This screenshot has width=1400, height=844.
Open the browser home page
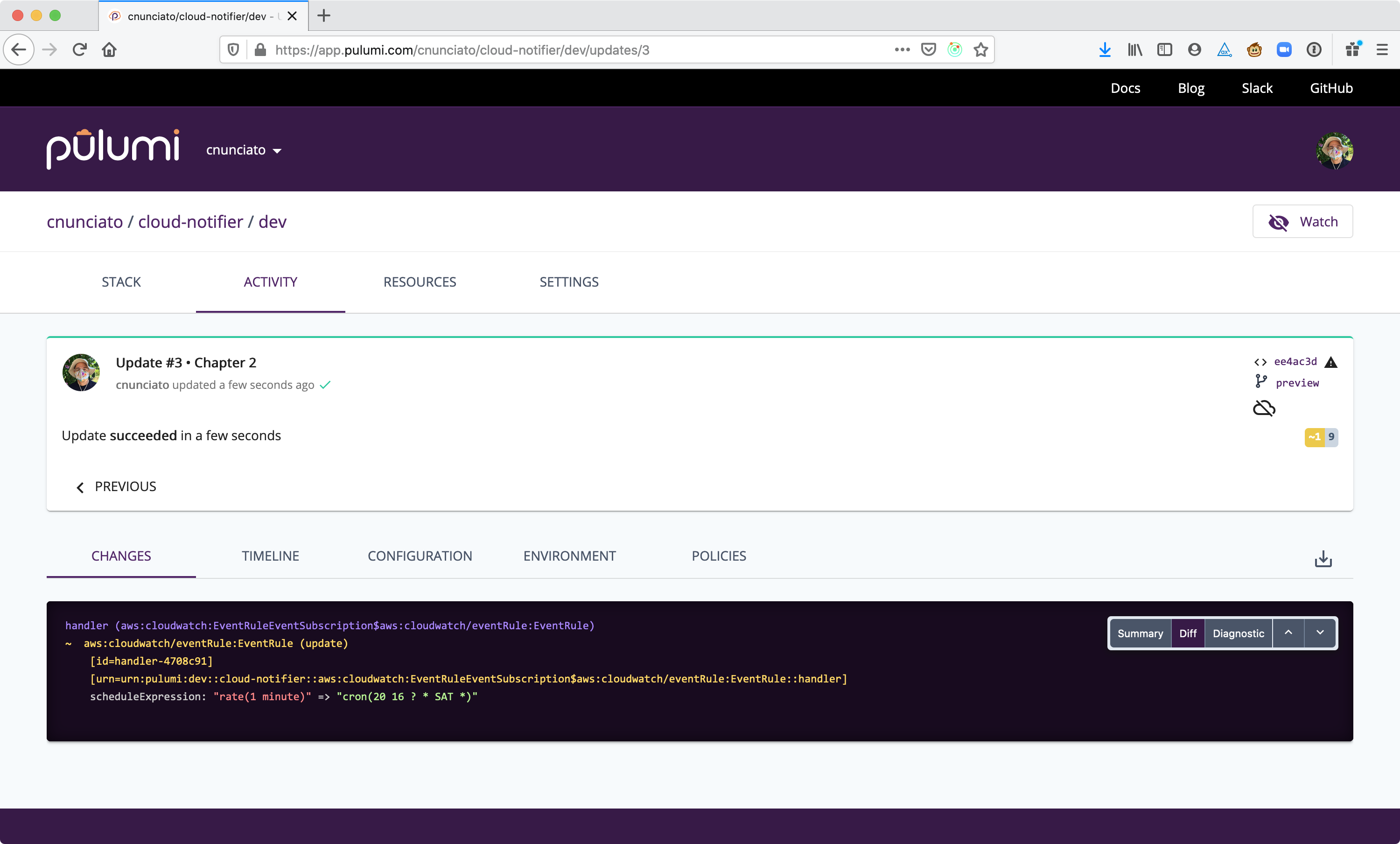click(109, 50)
